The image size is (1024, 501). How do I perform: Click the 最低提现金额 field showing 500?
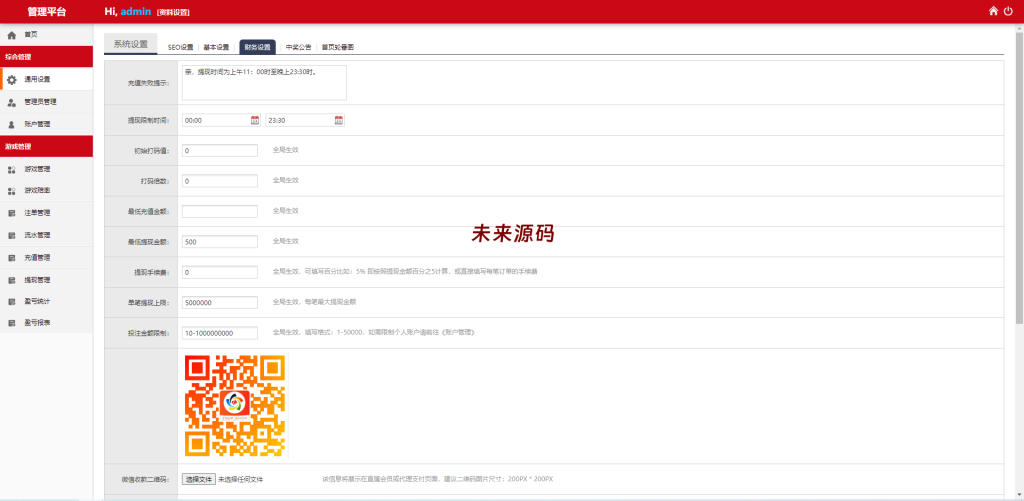point(219,242)
